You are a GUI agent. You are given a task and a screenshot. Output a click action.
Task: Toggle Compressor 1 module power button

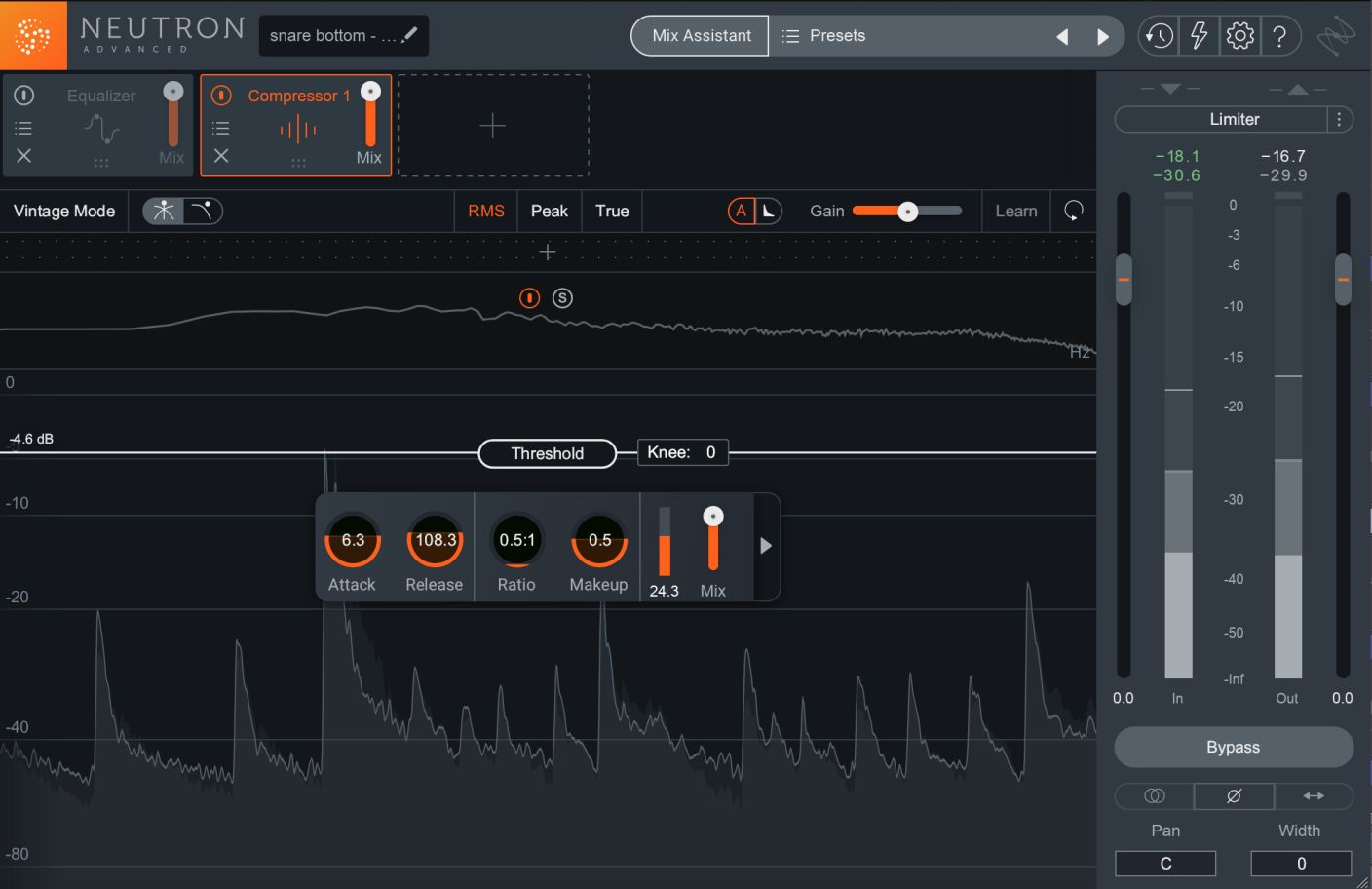coord(221,95)
